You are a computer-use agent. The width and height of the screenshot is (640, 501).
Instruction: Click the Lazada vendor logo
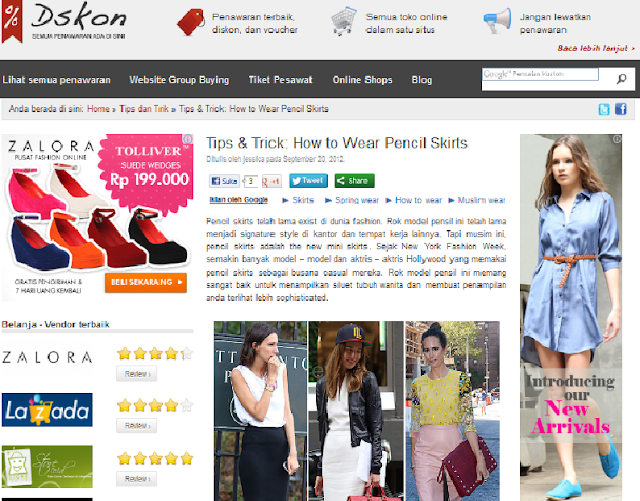pyautogui.click(x=47, y=410)
